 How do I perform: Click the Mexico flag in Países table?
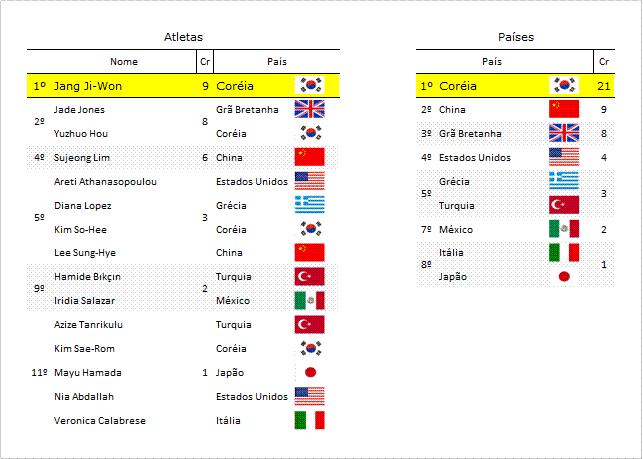tap(564, 229)
